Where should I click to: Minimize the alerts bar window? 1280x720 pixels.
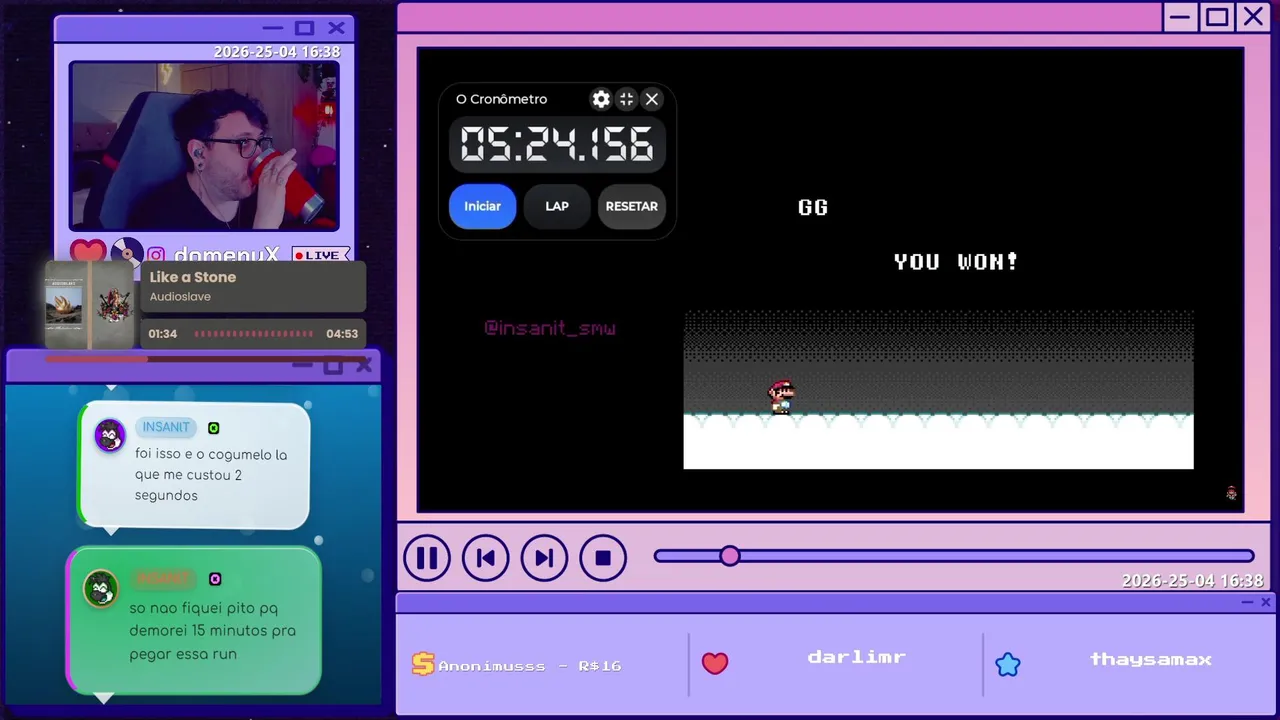click(x=1247, y=602)
